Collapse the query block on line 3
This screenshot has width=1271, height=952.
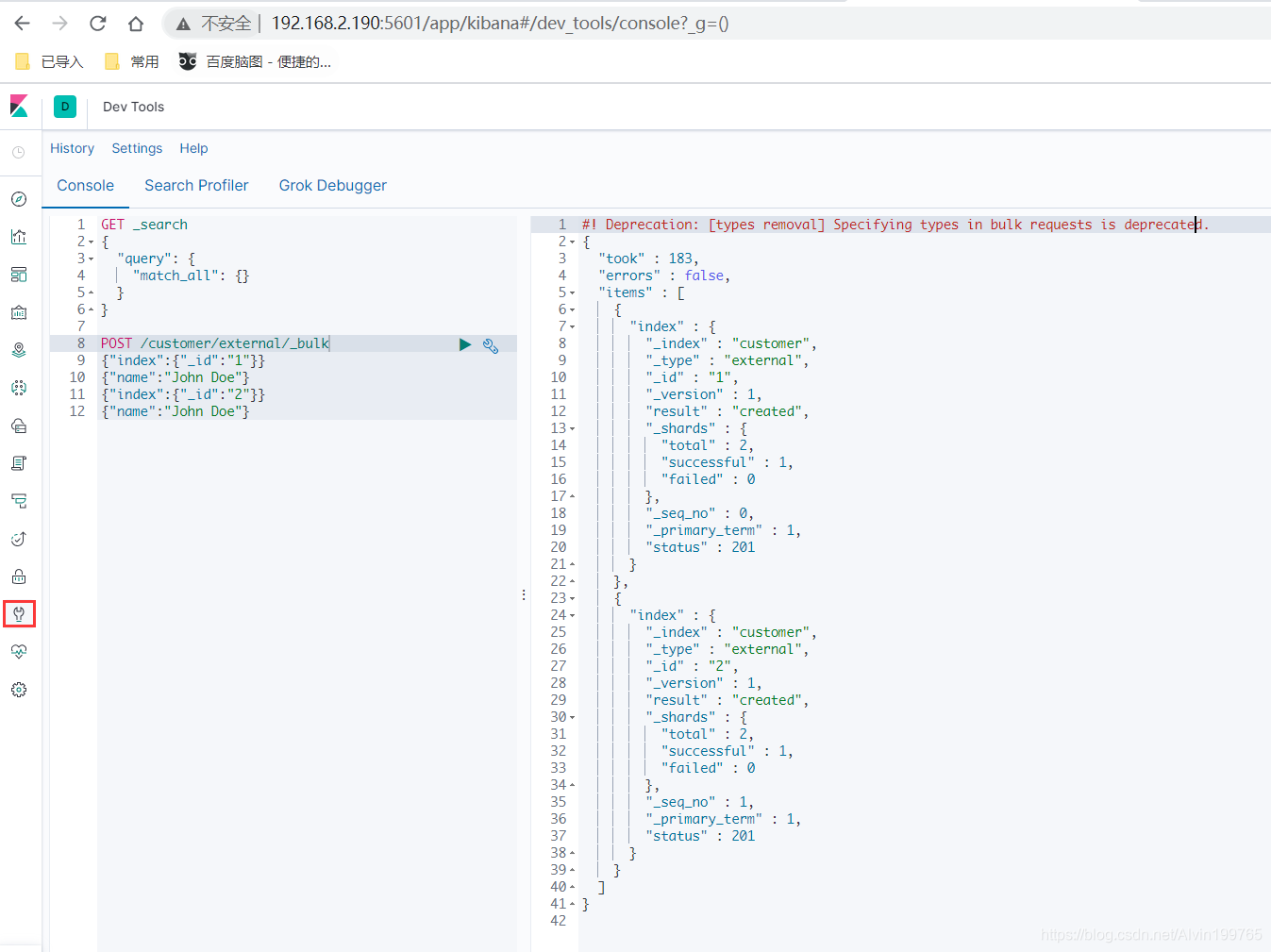pyautogui.click(x=92, y=258)
